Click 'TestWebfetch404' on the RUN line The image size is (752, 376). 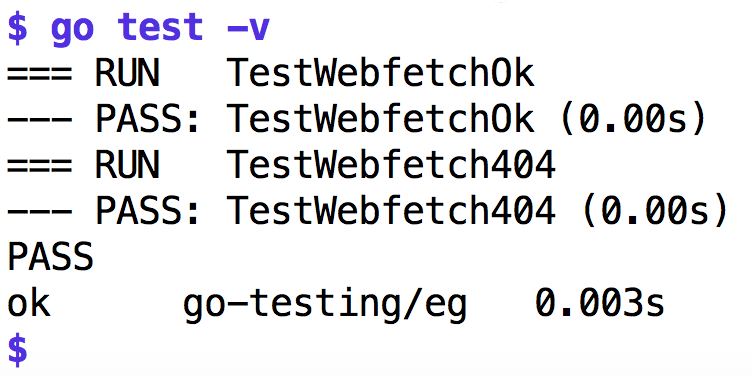(x=391, y=164)
